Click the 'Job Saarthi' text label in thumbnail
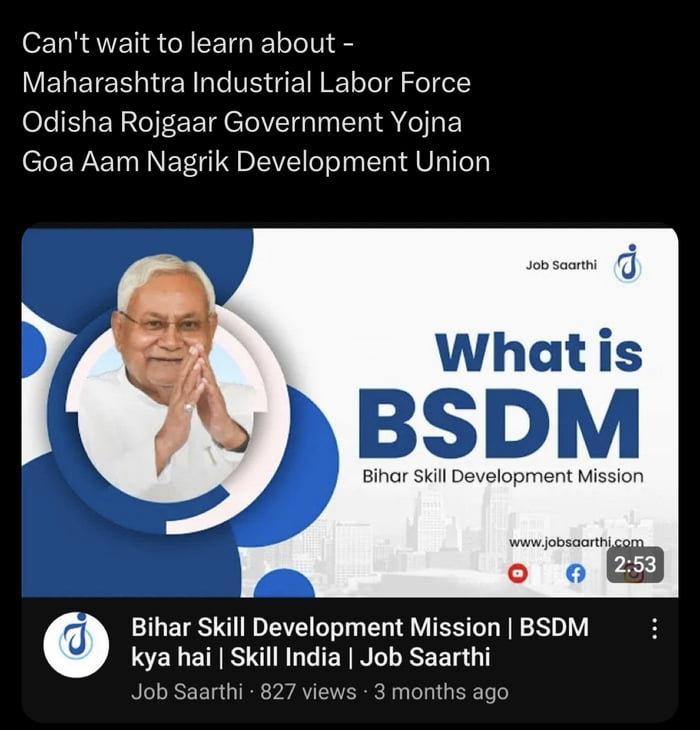The width and height of the screenshot is (700, 730). click(x=561, y=265)
